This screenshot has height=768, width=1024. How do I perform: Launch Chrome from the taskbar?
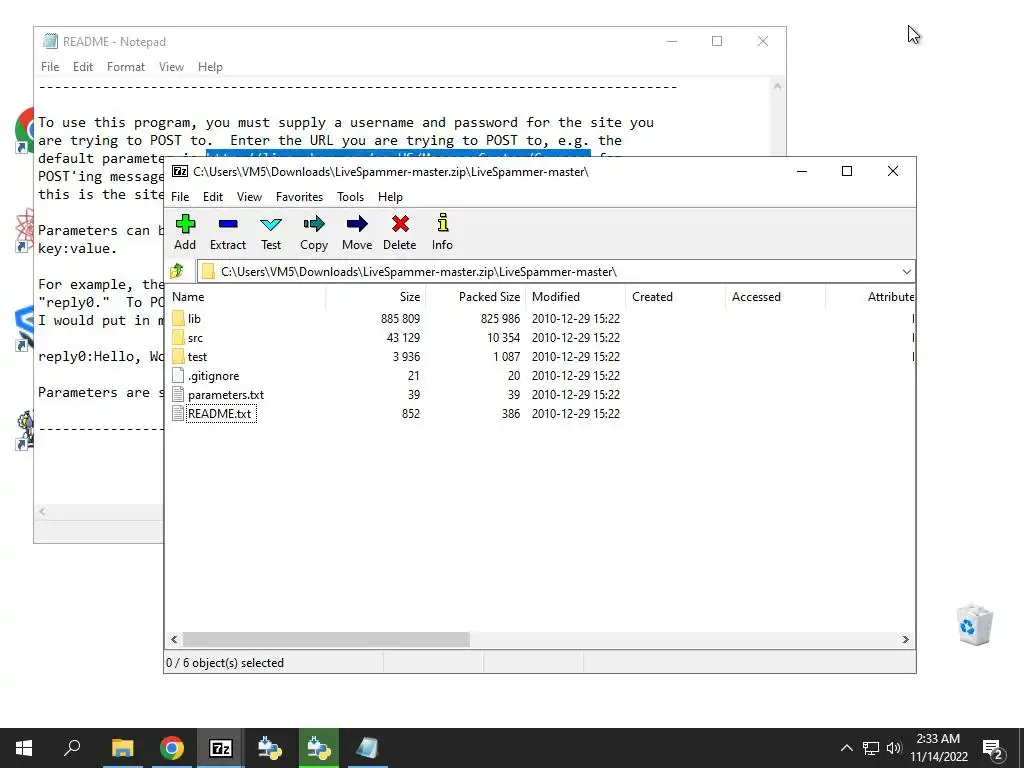click(172, 748)
